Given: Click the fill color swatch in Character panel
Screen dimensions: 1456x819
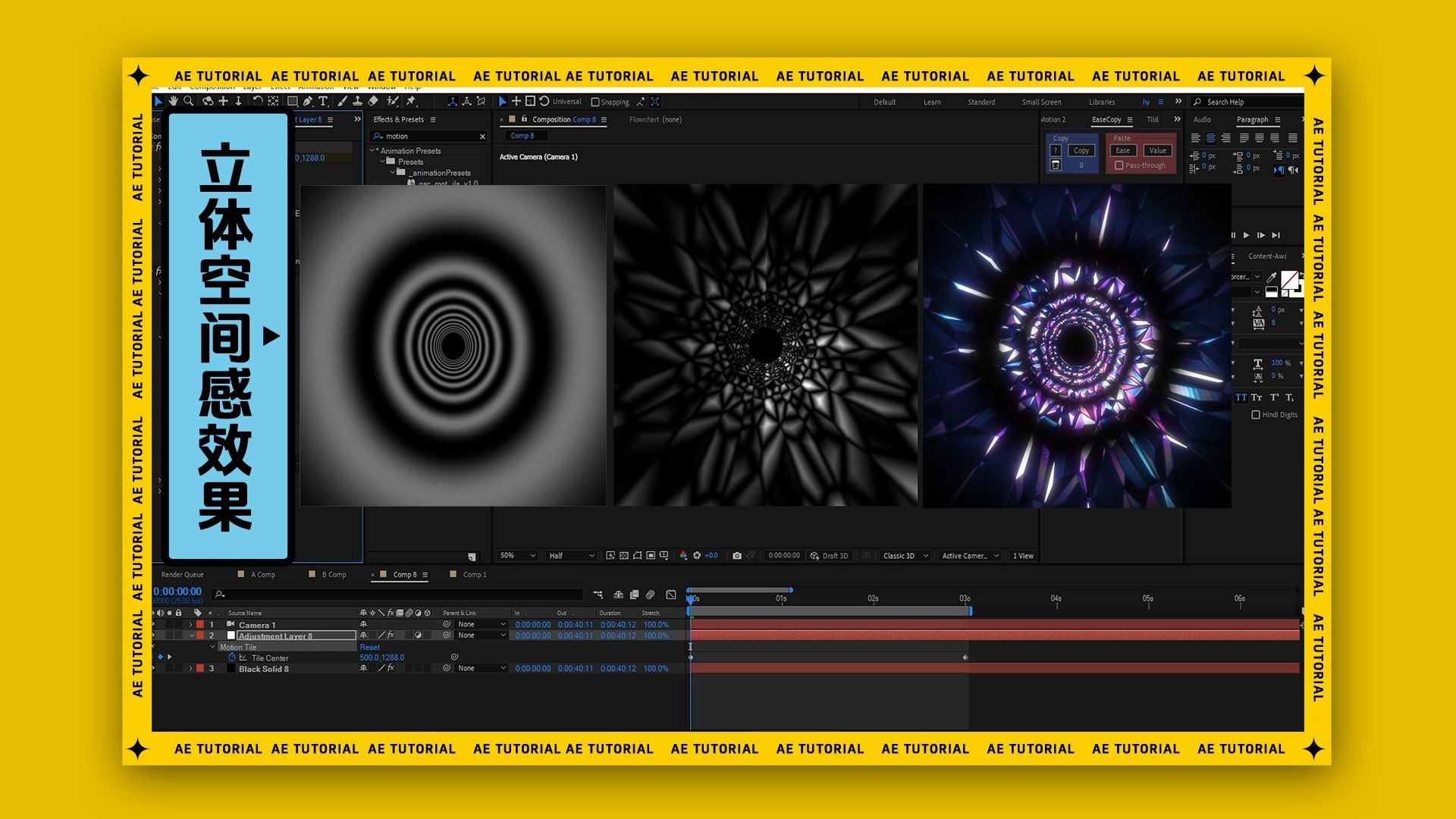Looking at the screenshot, I should [x=1289, y=280].
